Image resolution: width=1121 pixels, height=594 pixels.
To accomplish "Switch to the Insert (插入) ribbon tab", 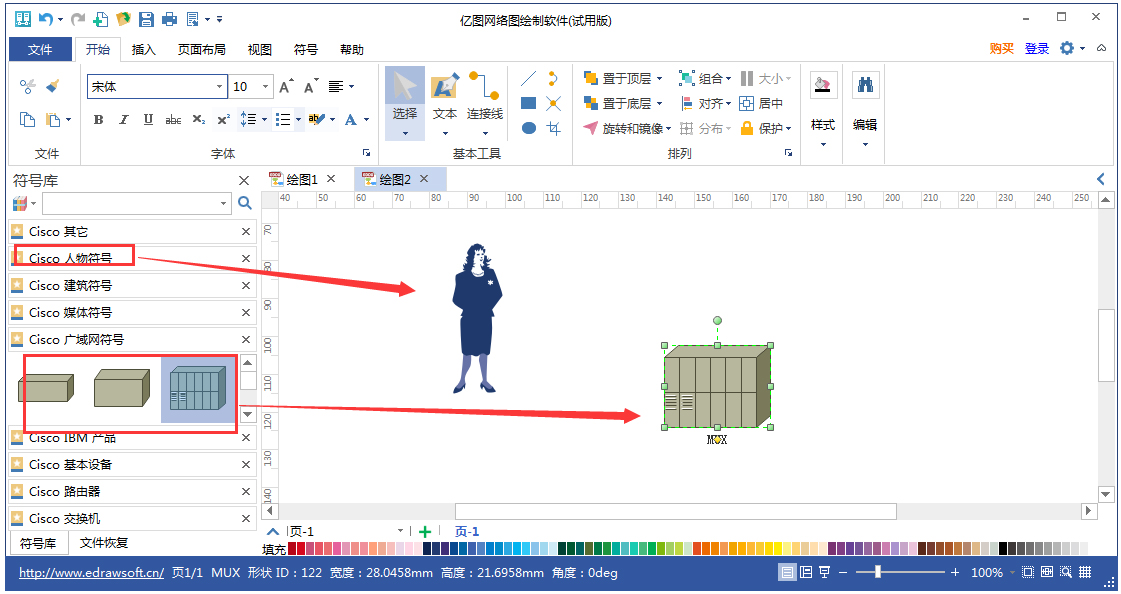I will [144, 49].
